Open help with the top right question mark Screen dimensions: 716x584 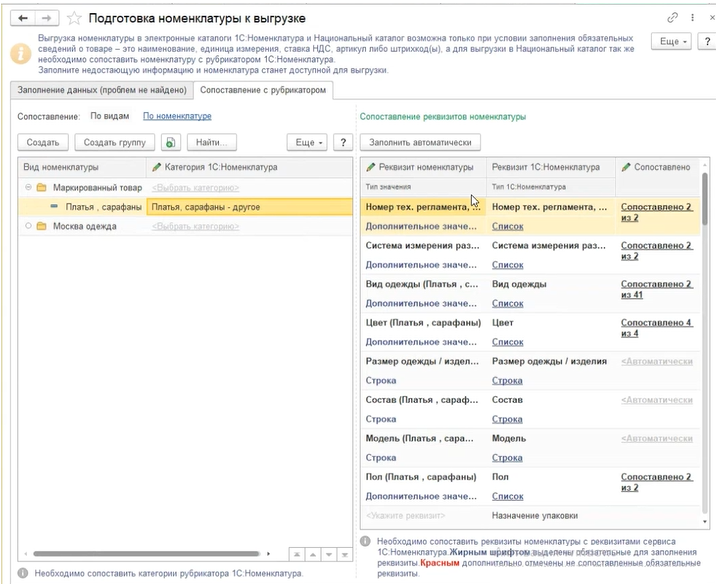coord(707,42)
